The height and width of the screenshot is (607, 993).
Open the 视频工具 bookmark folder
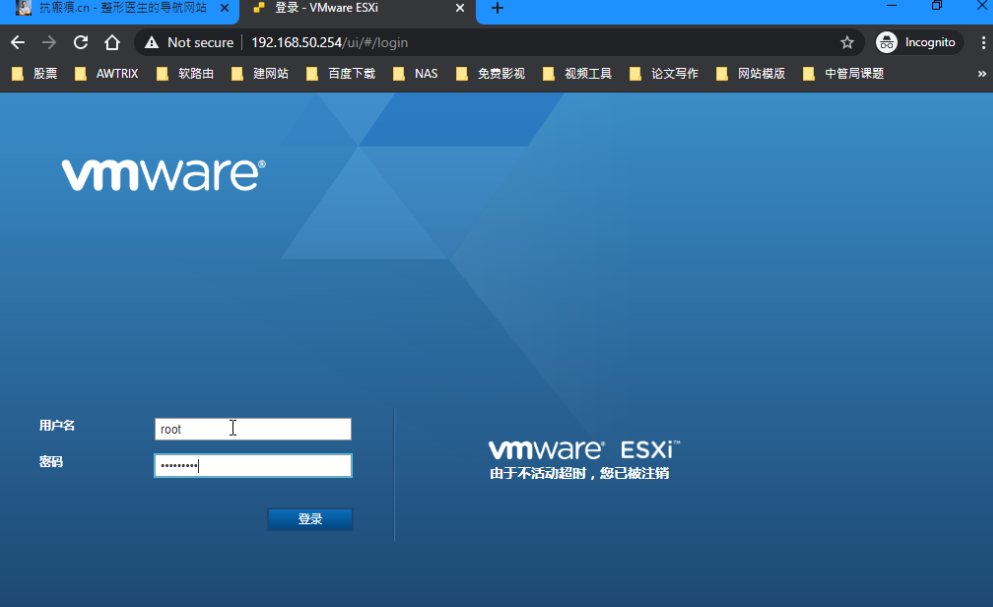coord(578,74)
